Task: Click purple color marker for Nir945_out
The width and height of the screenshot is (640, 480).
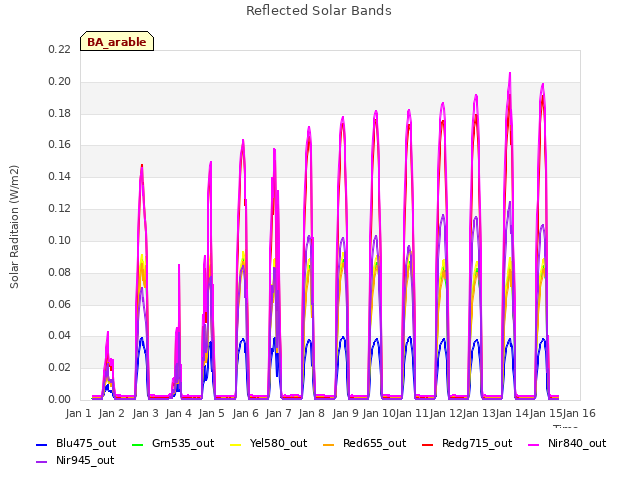Action: point(42,462)
